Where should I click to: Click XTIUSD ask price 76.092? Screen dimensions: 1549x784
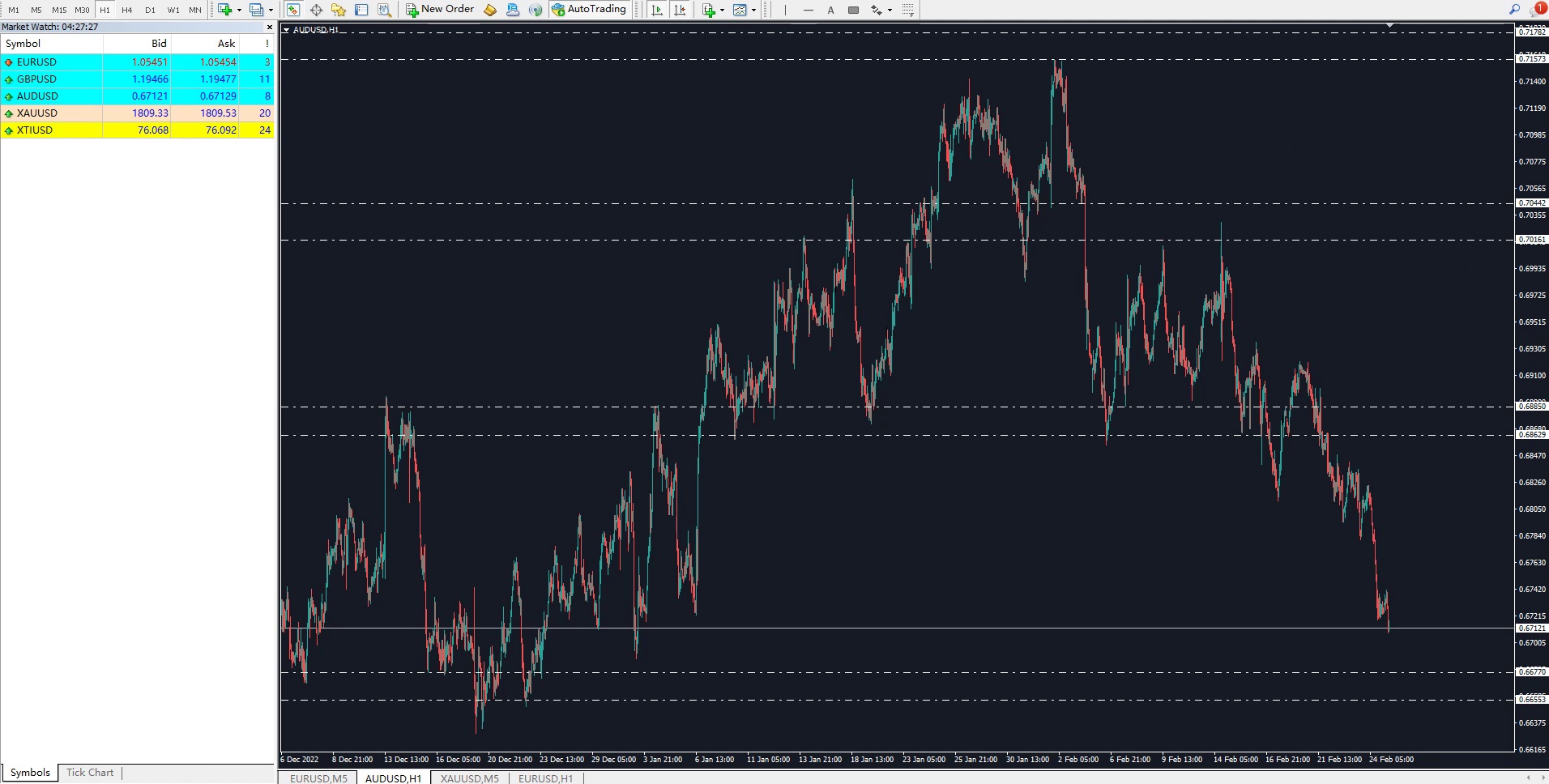pyautogui.click(x=221, y=130)
